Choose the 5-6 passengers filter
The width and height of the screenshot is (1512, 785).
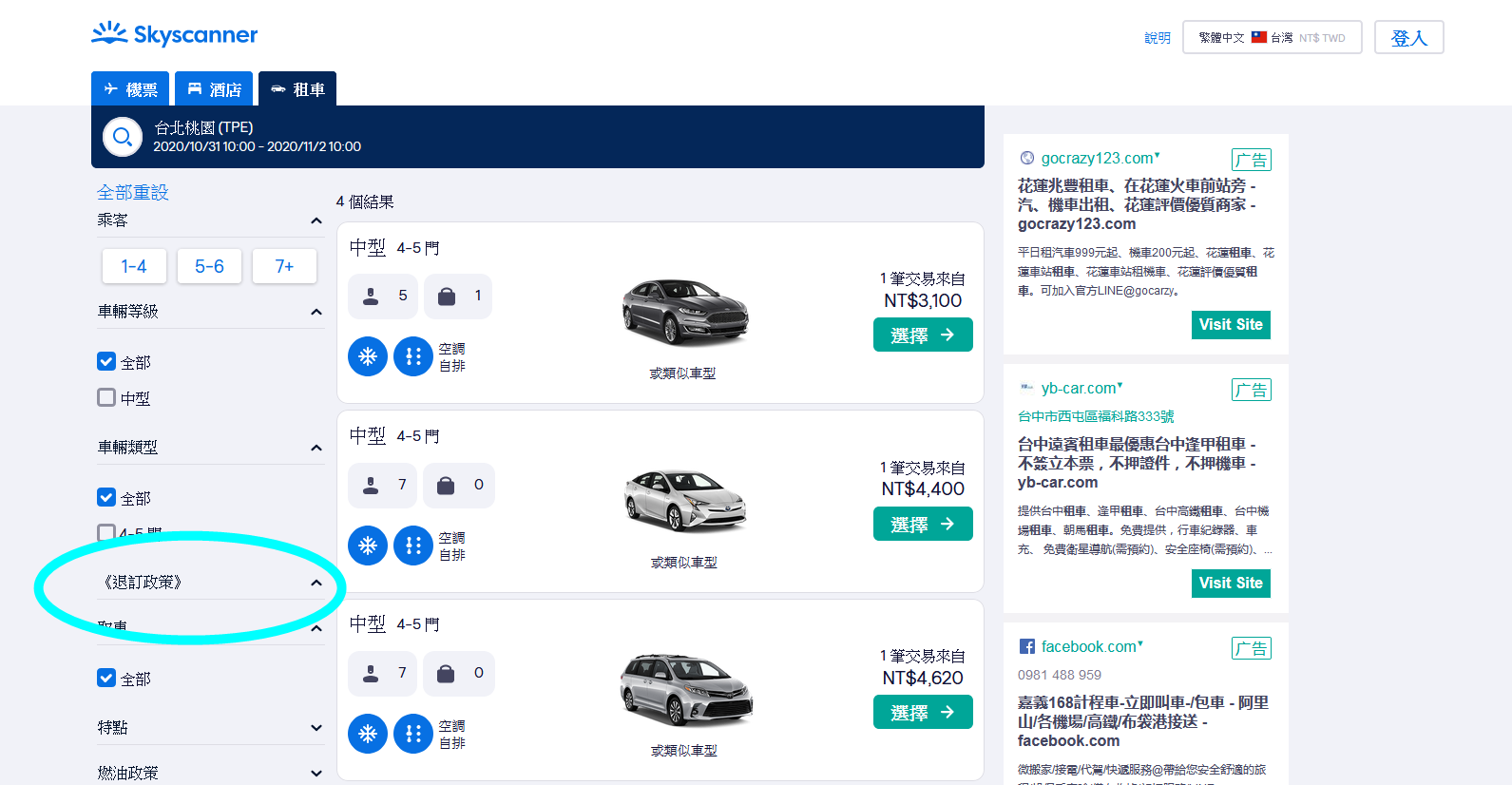click(x=209, y=266)
